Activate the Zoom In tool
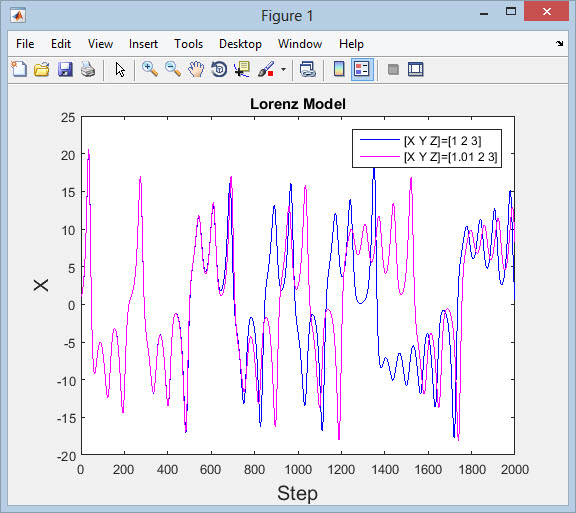 click(150, 69)
